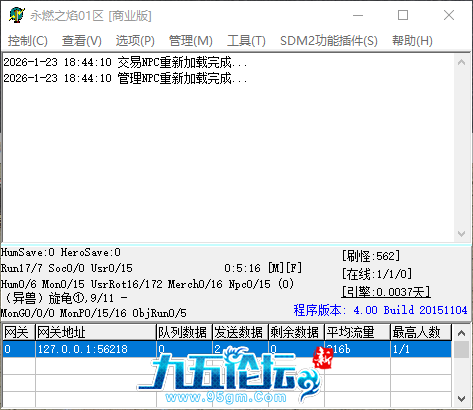Click the gateway table scroll down arrow
Image resolution: width=473 pixels, height=410 pixels.
point(461,398)
